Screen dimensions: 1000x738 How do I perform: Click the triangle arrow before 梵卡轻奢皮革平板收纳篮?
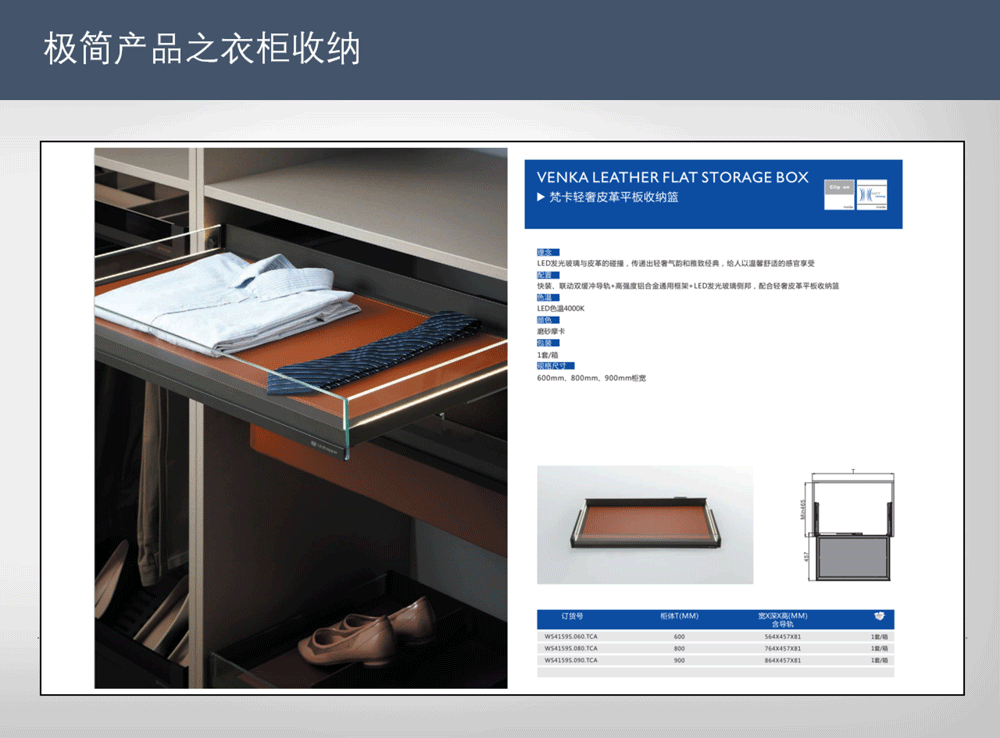pyautogui.click(x=541, y=198)
